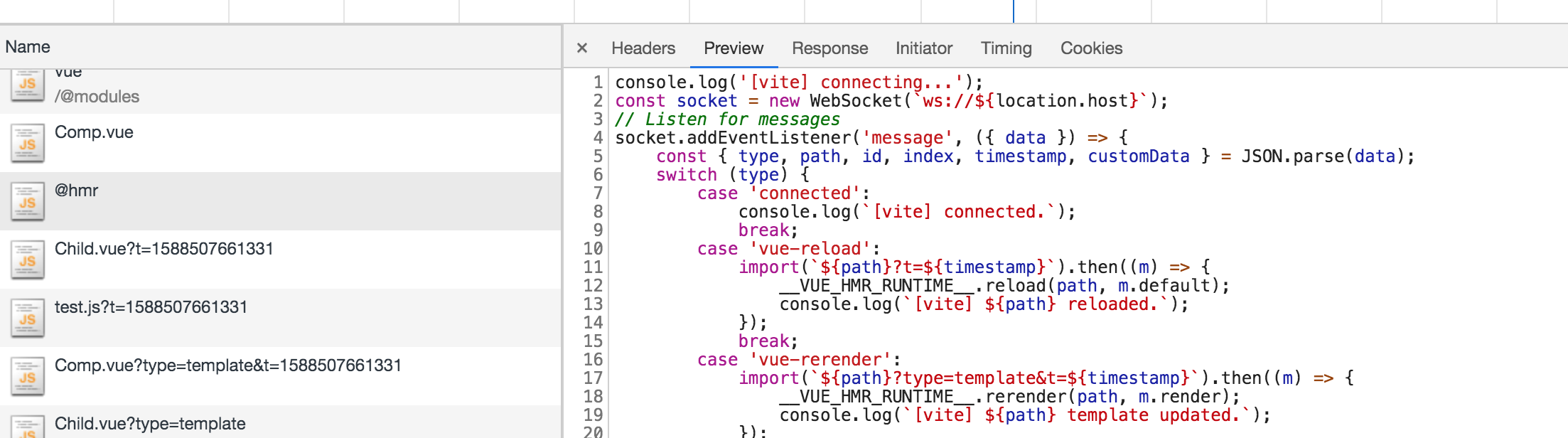Open the Initiator tab

(x=924, y=48)
